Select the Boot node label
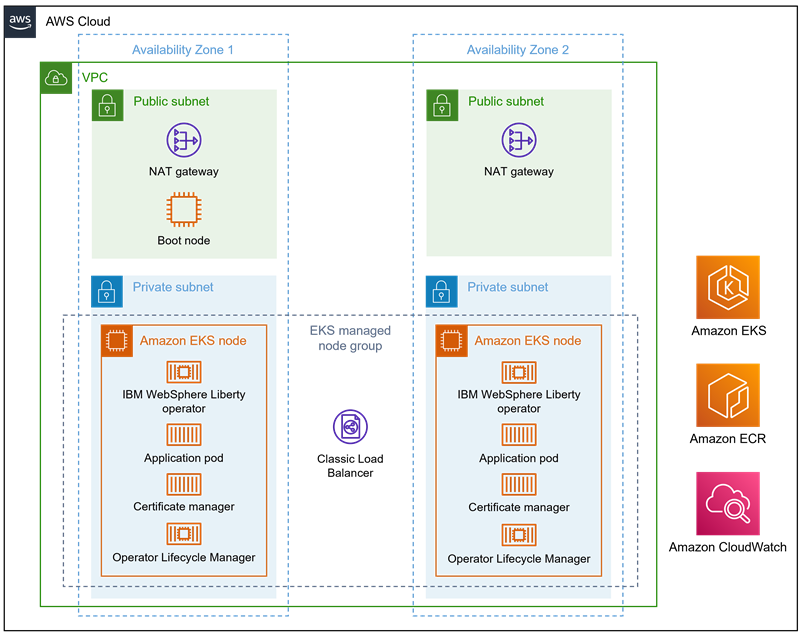 pyautogui.click(x=184, y=240)
